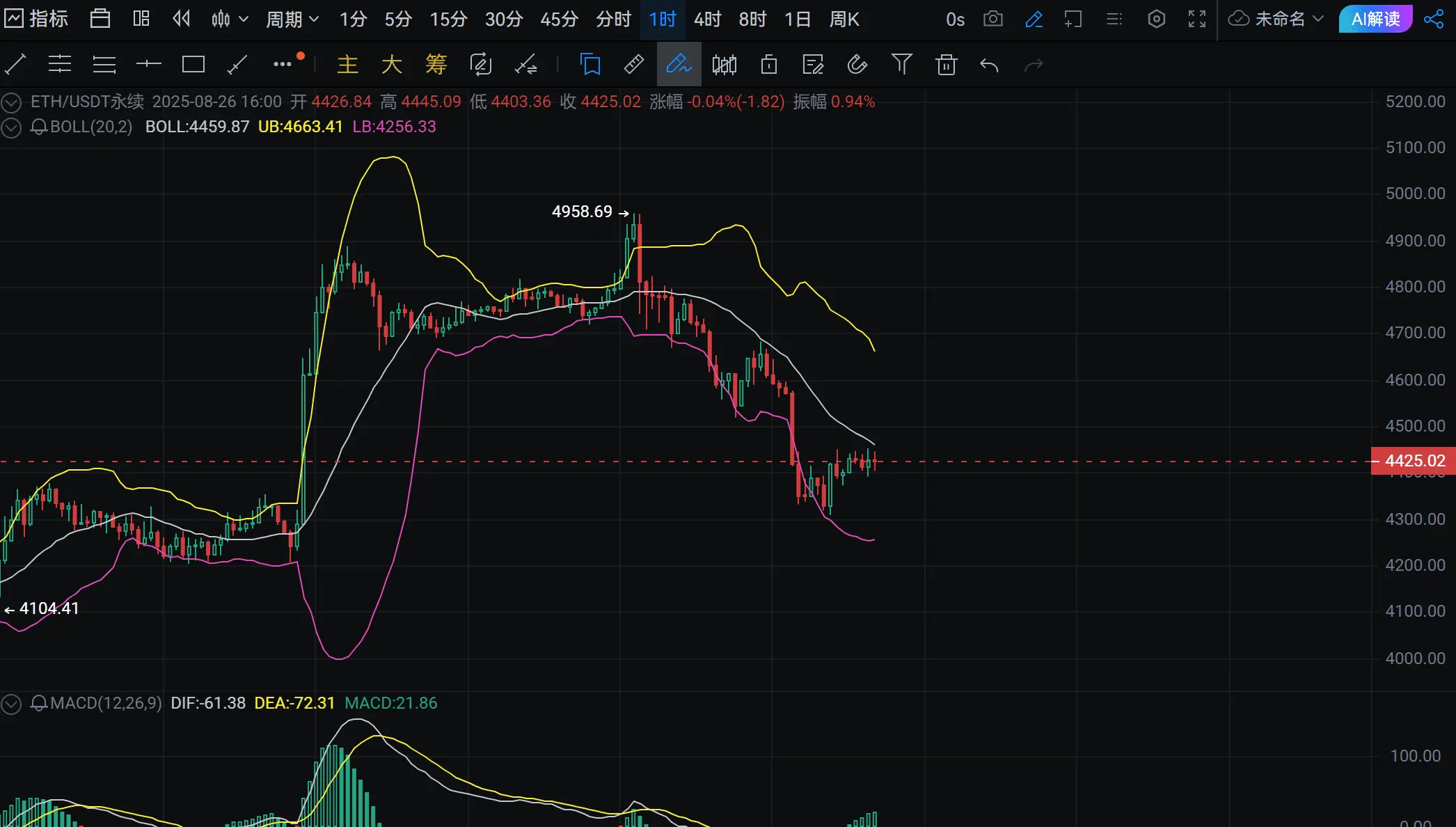Click the lock drawings icon
The image size is (1456, 827).
769,65
